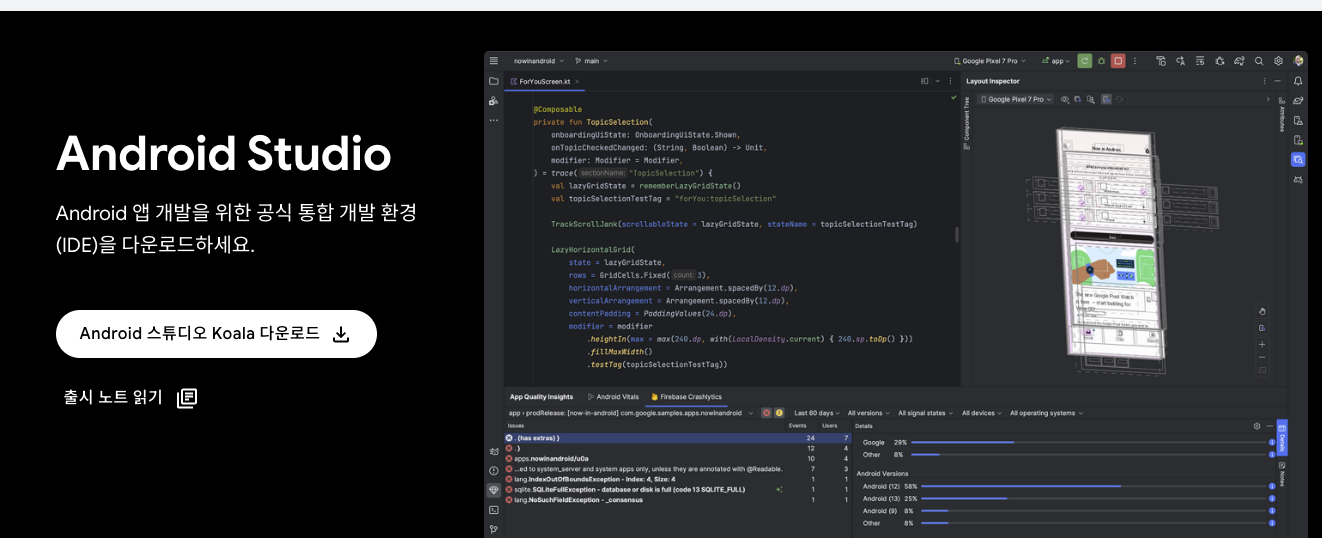Select the pan hand tool in Layout Inspector

tap(1262, 311)
